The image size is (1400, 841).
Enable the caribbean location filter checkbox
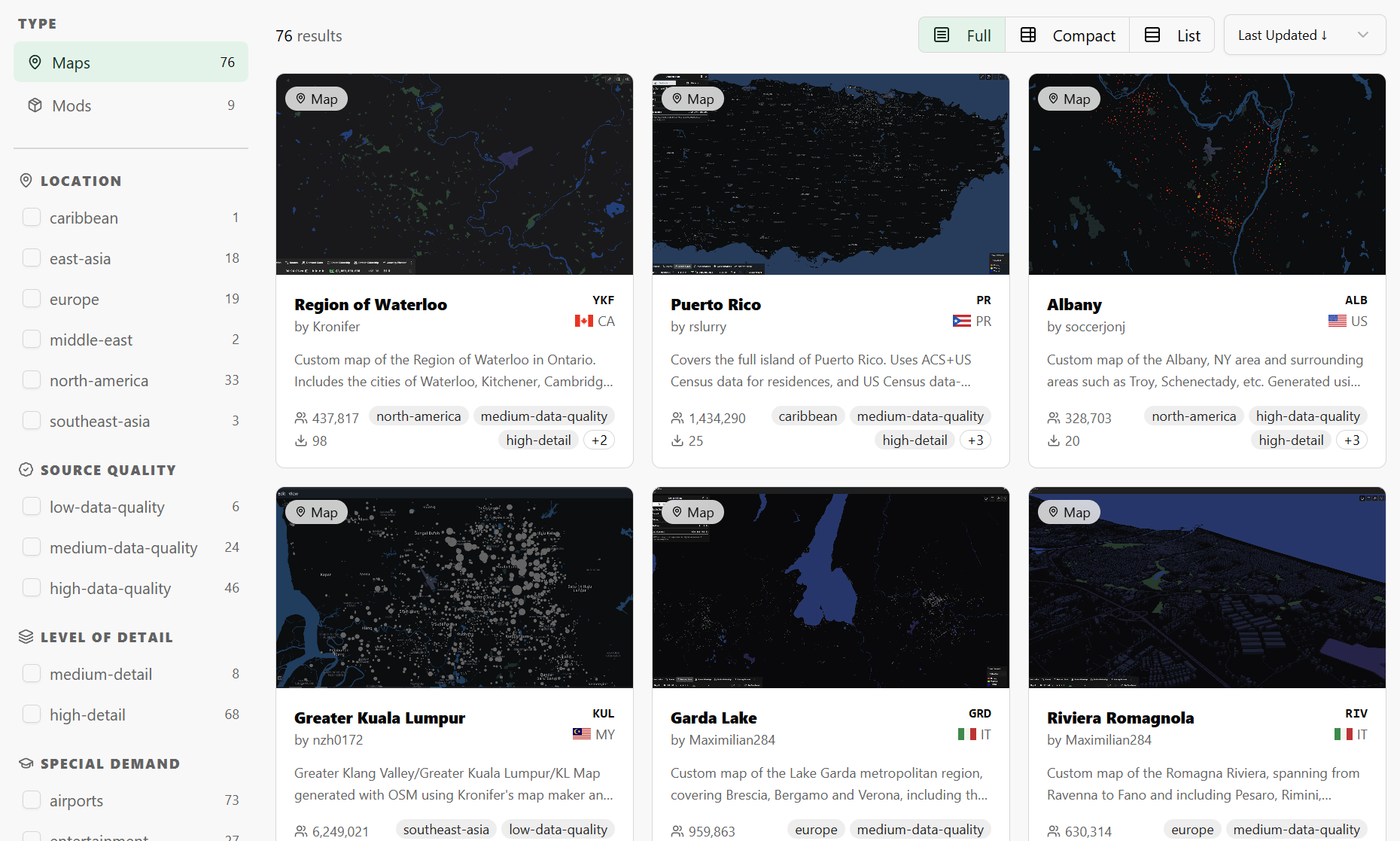(x=32, y=217)
